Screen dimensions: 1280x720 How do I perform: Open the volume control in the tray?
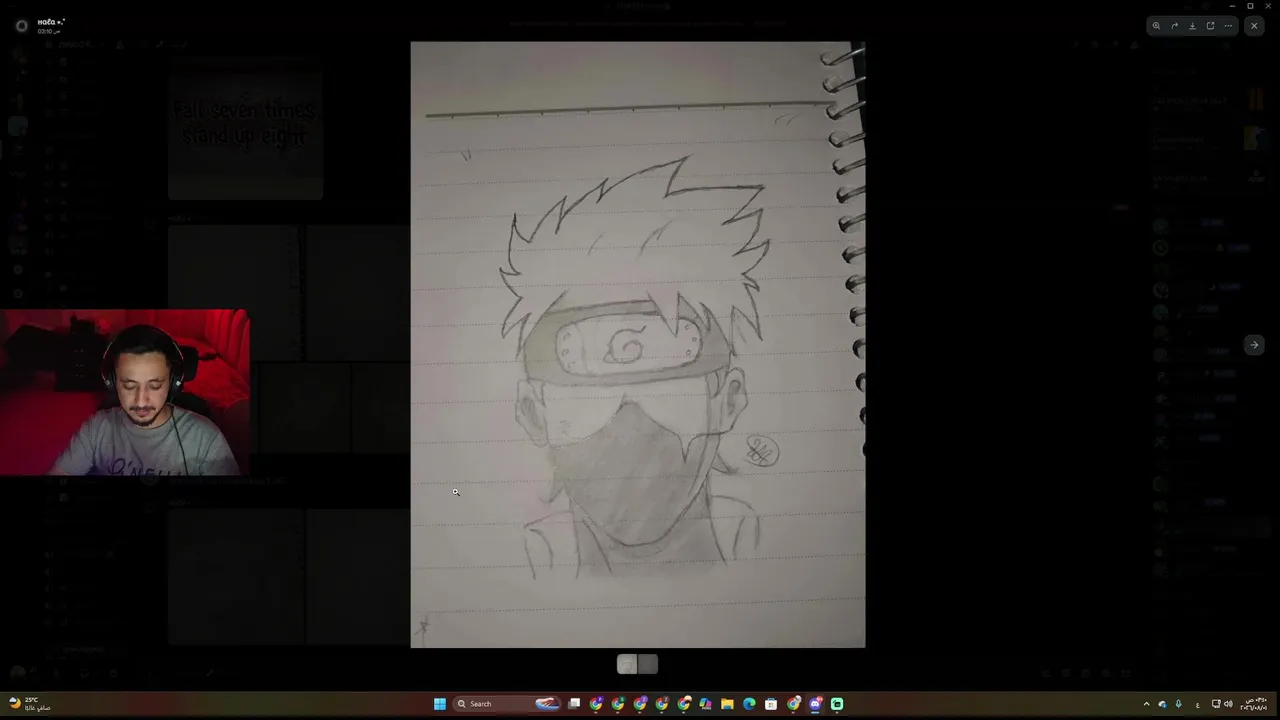pyautogui.click(x=1228, y=704)
